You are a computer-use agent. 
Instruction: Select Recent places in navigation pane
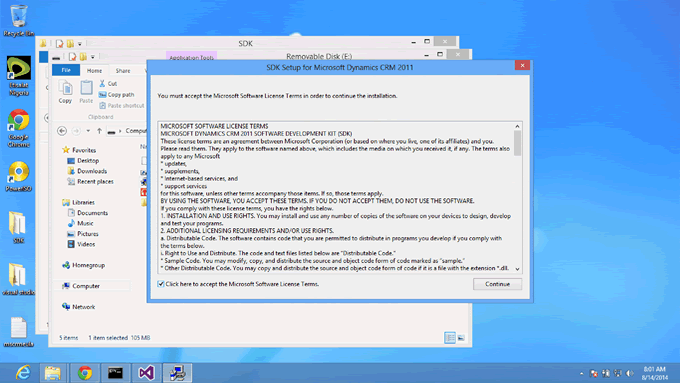(90, 181)
